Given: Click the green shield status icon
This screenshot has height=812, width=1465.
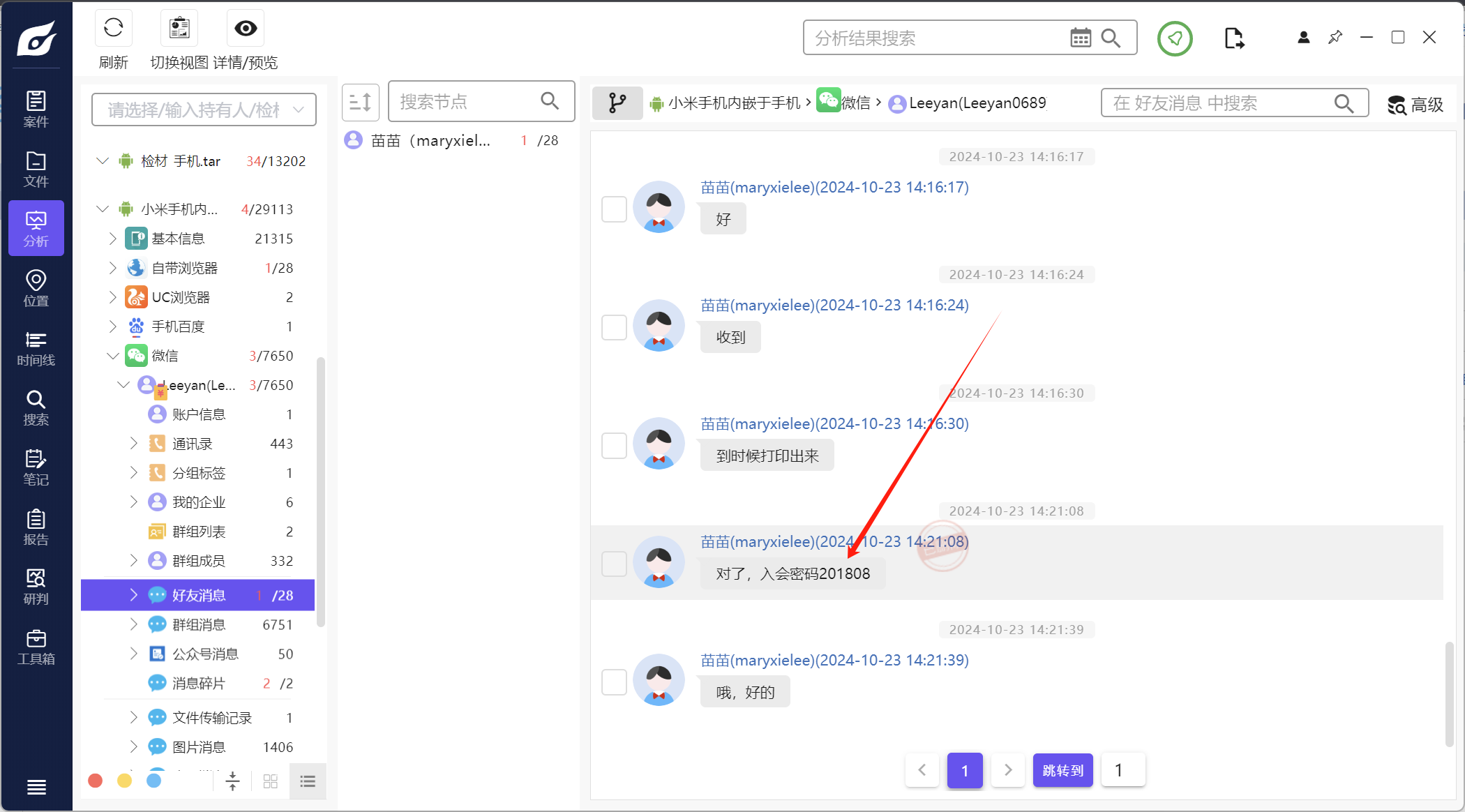Looking at the screenshot, I should pos(1175,38).
